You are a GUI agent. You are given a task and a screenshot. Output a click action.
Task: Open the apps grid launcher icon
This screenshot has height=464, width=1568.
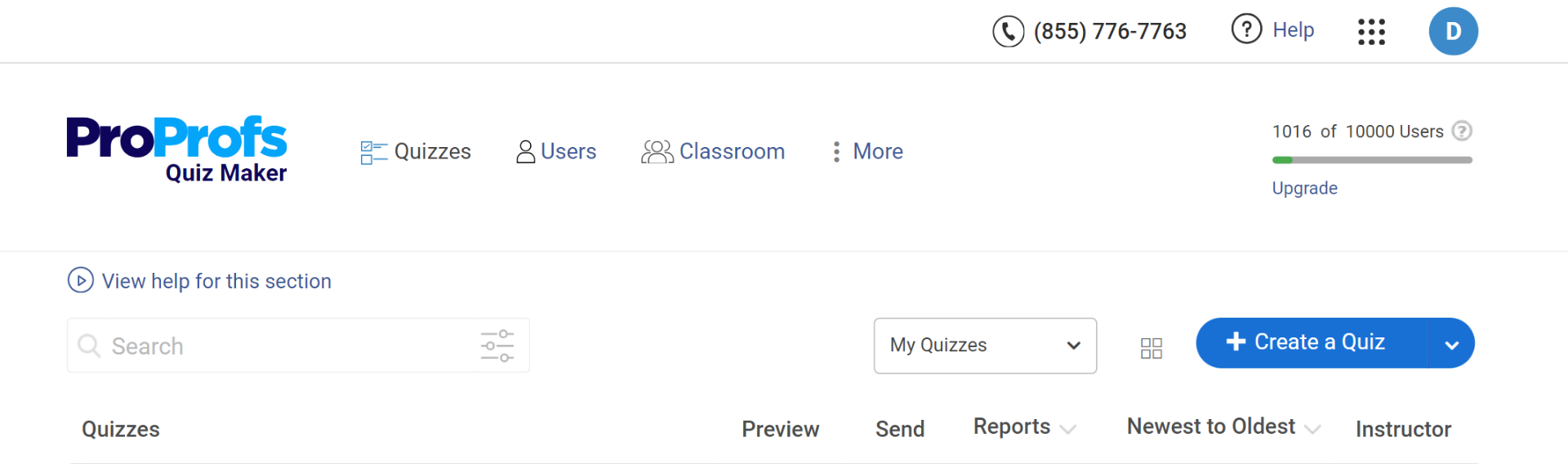coord(1371,32)
